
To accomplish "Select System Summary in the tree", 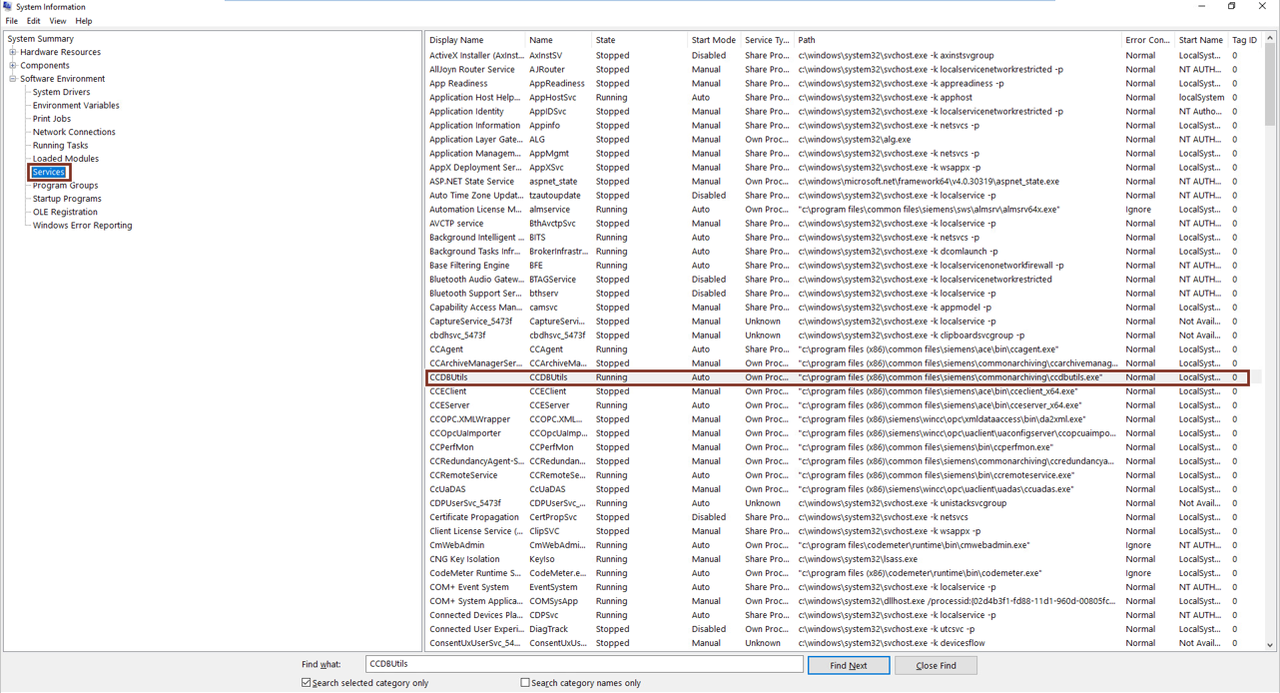I will (x=41, y=39).
